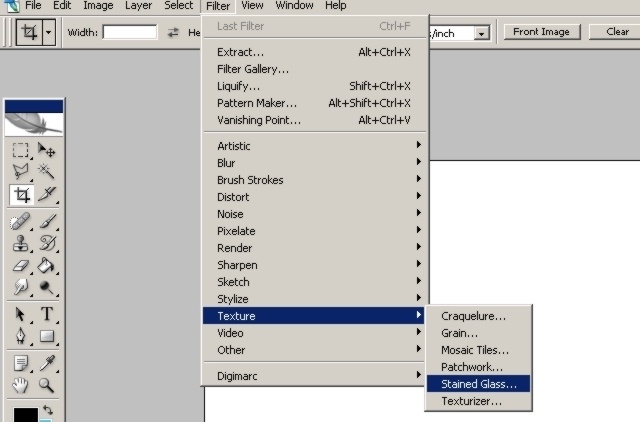Expand the Distort filter submenu

(x=314, y=197)
